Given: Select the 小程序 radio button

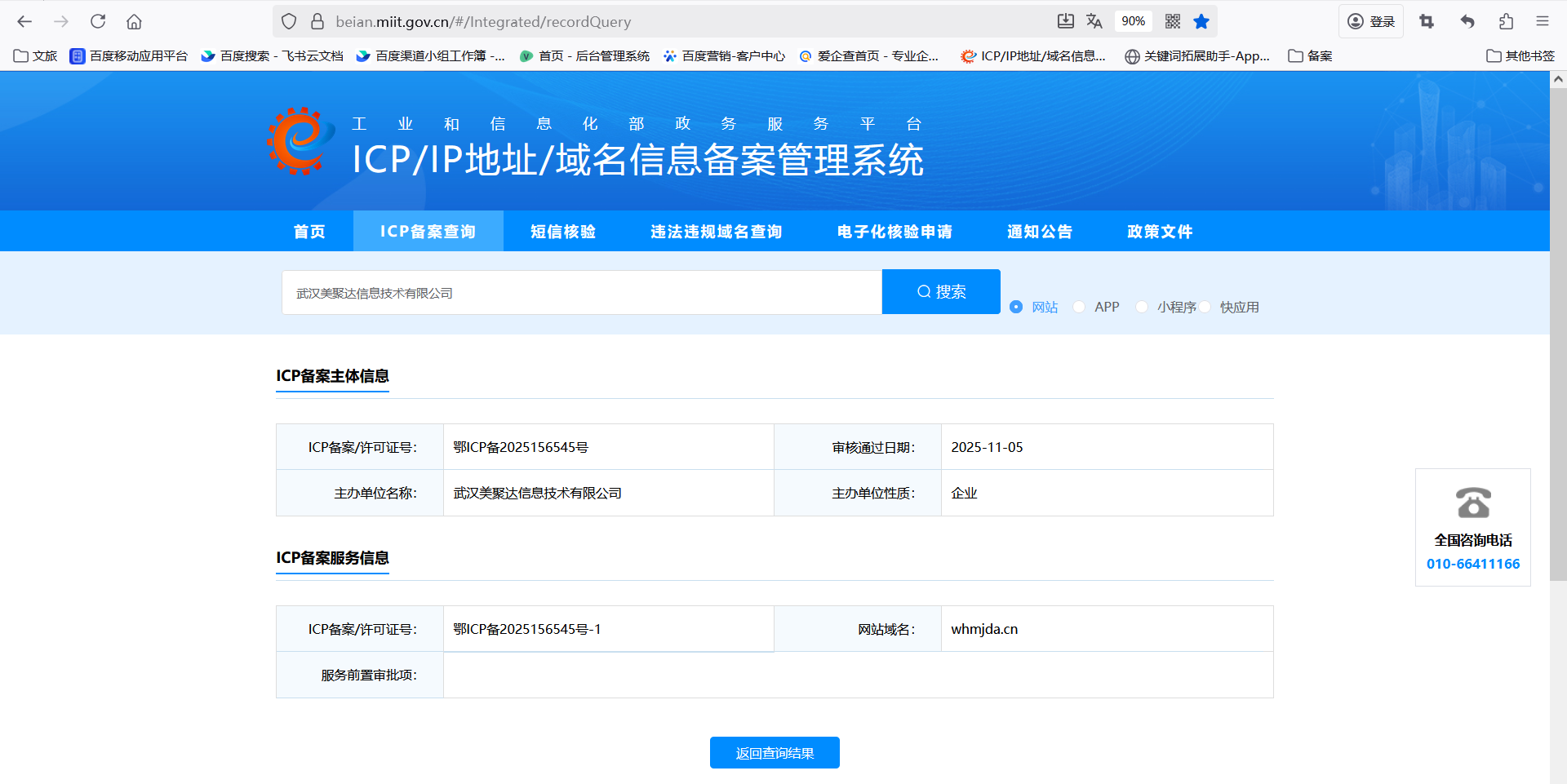Looking at the screenshot, I should 1142,307.
